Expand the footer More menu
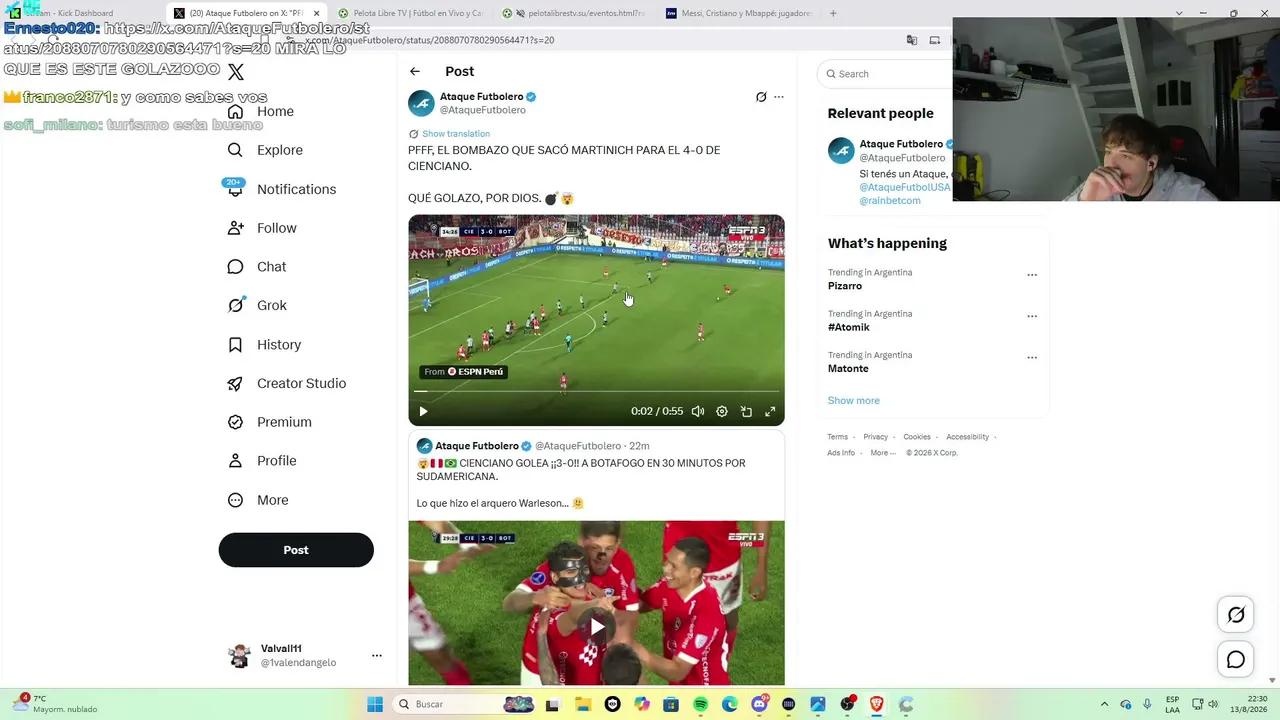 click(x=883, y=453)
